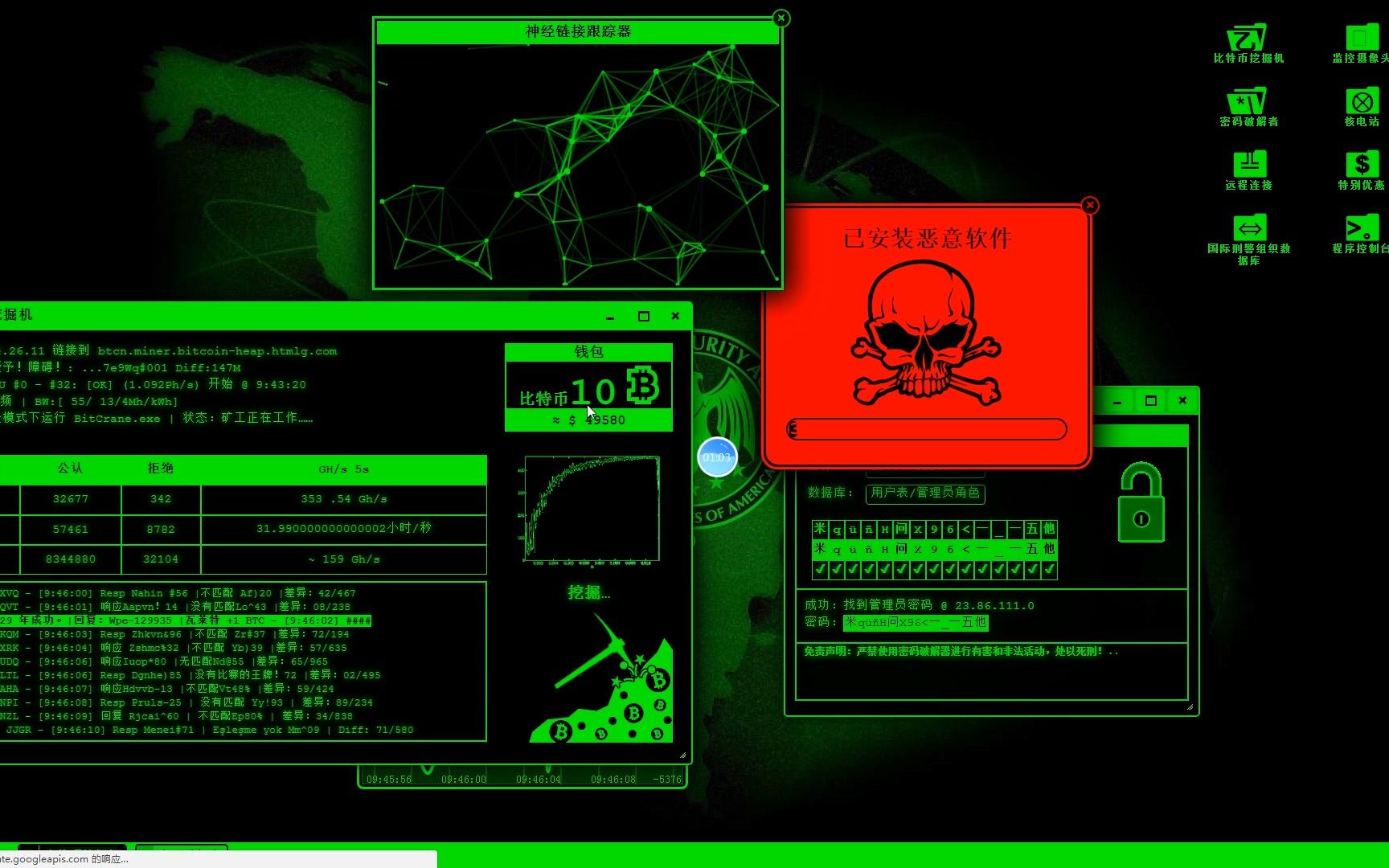This screenshot has height=868, width=1389.
Task: Launch the 密码破解者 desktop icon
Action: click(x=1248, y=107)
